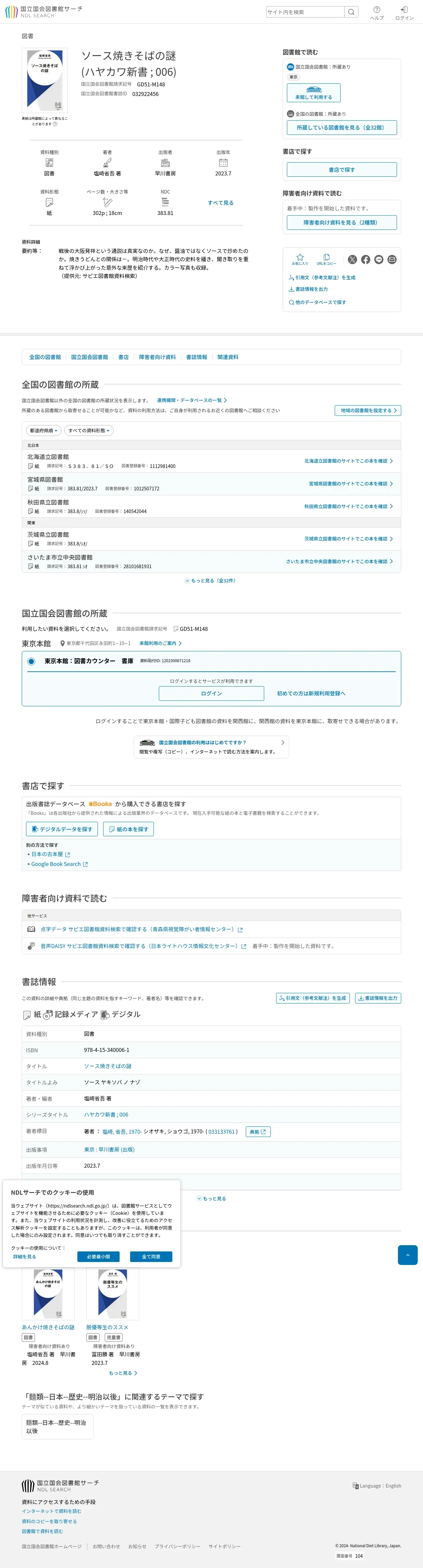Jump to 書店 tab
The width and height of the screenshot is (423, 1568).
[x=123, y=357]
